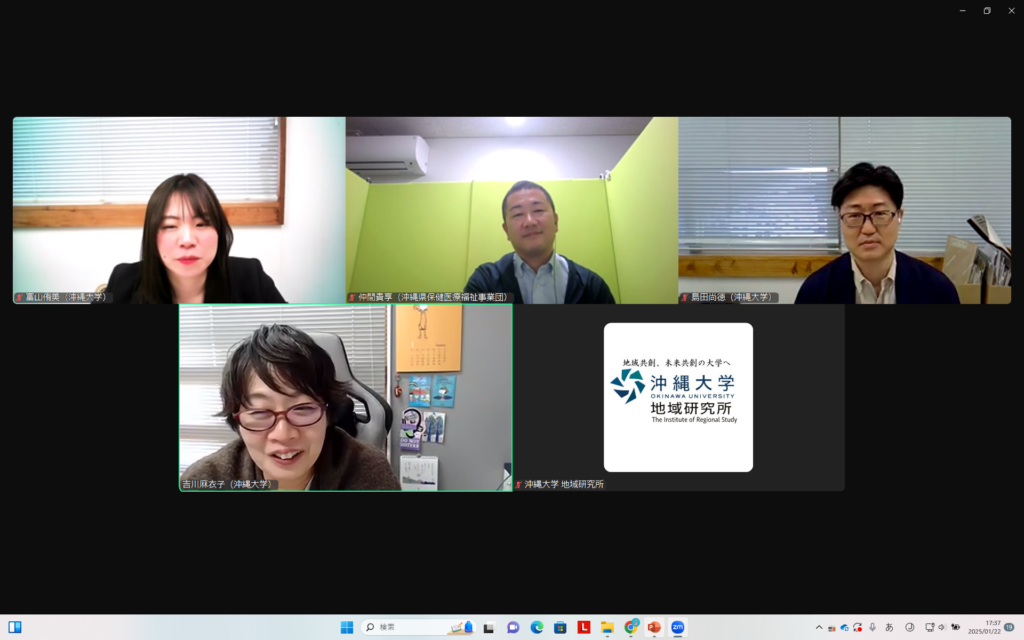
Task: Launch Google Chrome from the taskbar
Action: [x=631, y=627]
